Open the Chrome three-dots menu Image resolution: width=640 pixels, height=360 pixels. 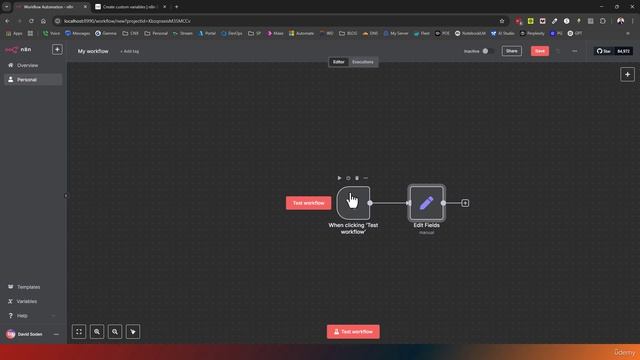[633, 21]
